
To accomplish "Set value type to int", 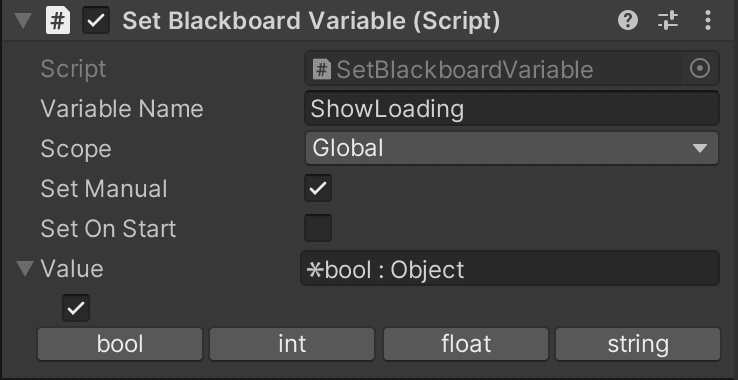I will point(292,344).
